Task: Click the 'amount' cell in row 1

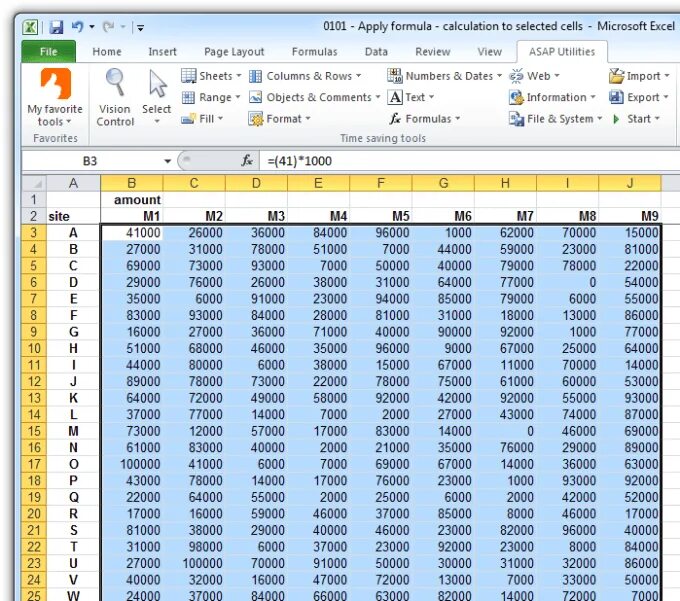Action: pos(132,200)
